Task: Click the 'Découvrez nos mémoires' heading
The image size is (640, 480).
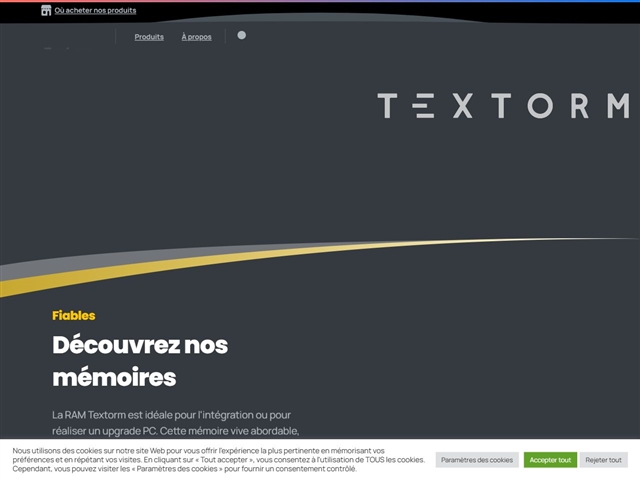Action: (x=140, y=361)
